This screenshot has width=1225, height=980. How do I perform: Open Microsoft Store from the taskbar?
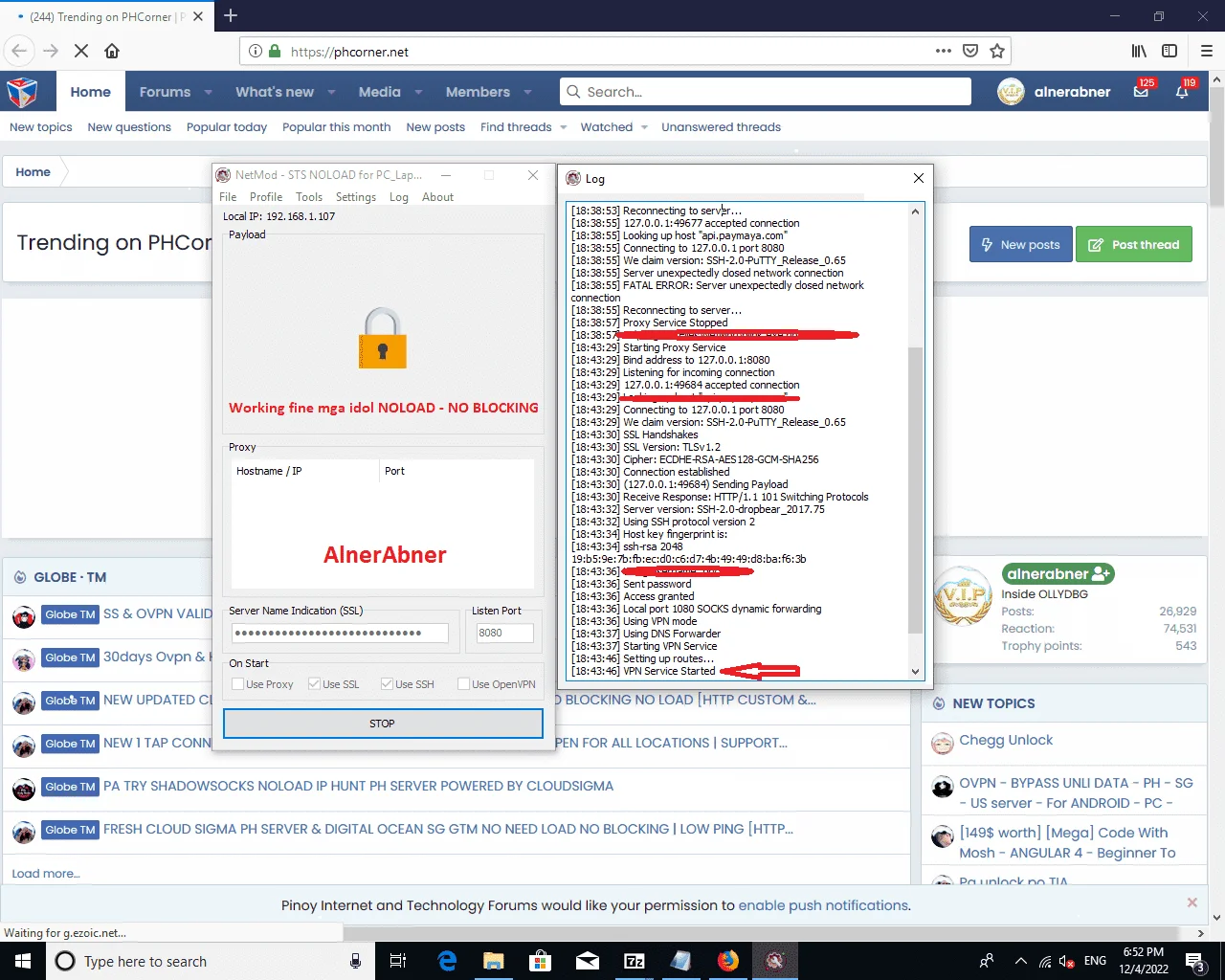tap(541, 961)
